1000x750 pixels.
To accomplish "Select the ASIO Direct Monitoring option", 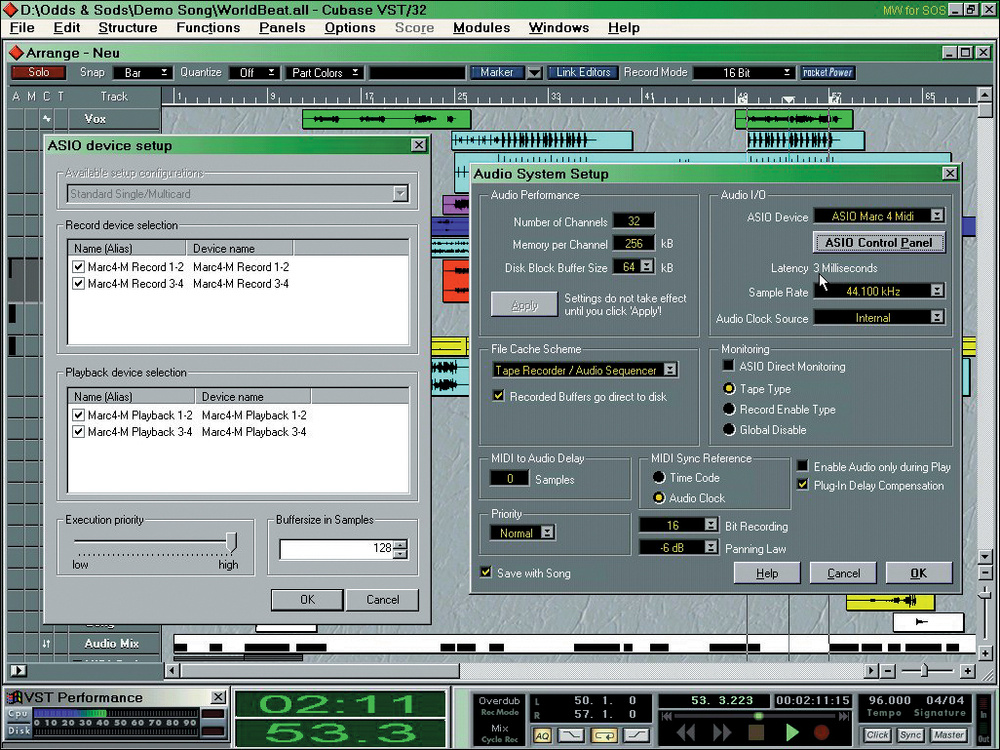I will (x=729, y=367).
